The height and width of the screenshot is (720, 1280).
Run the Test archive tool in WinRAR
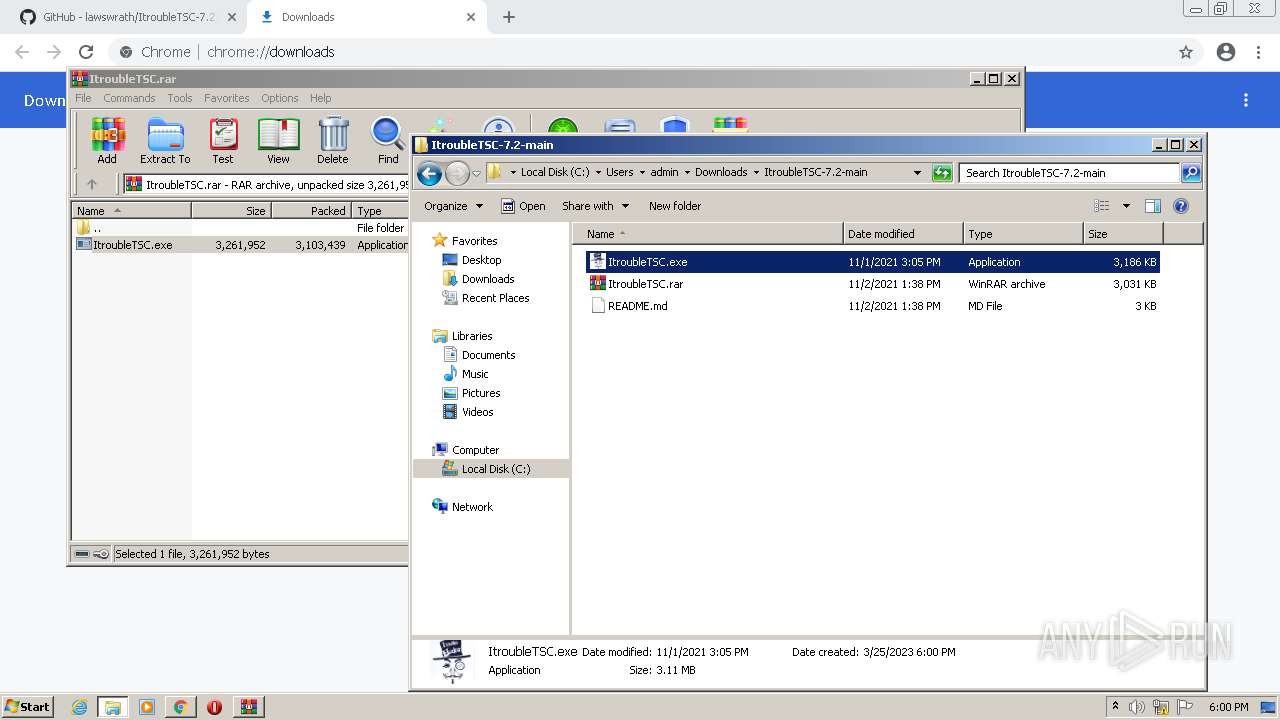(x=223, y=140)
